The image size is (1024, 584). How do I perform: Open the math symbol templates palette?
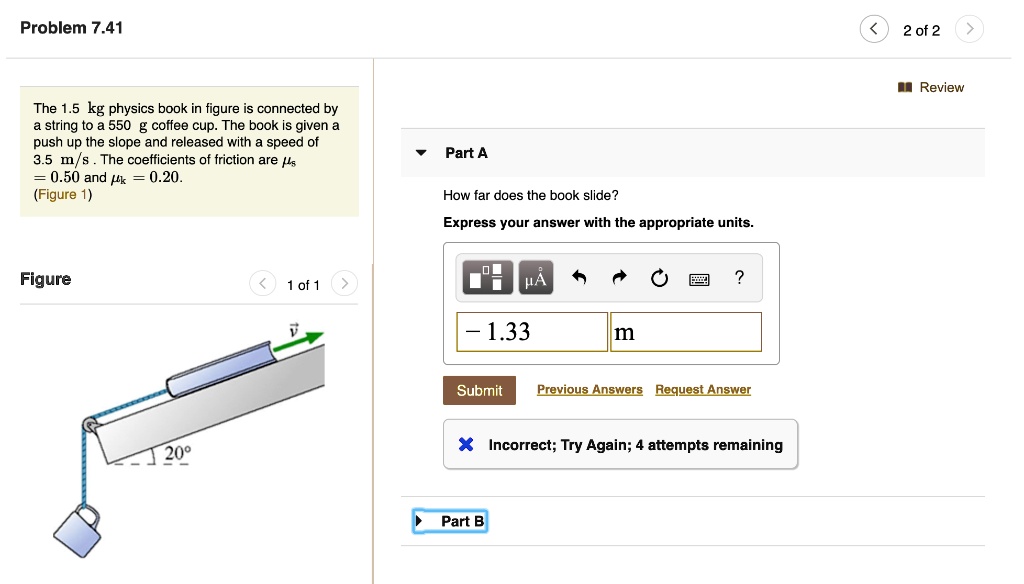coord(486,277)
